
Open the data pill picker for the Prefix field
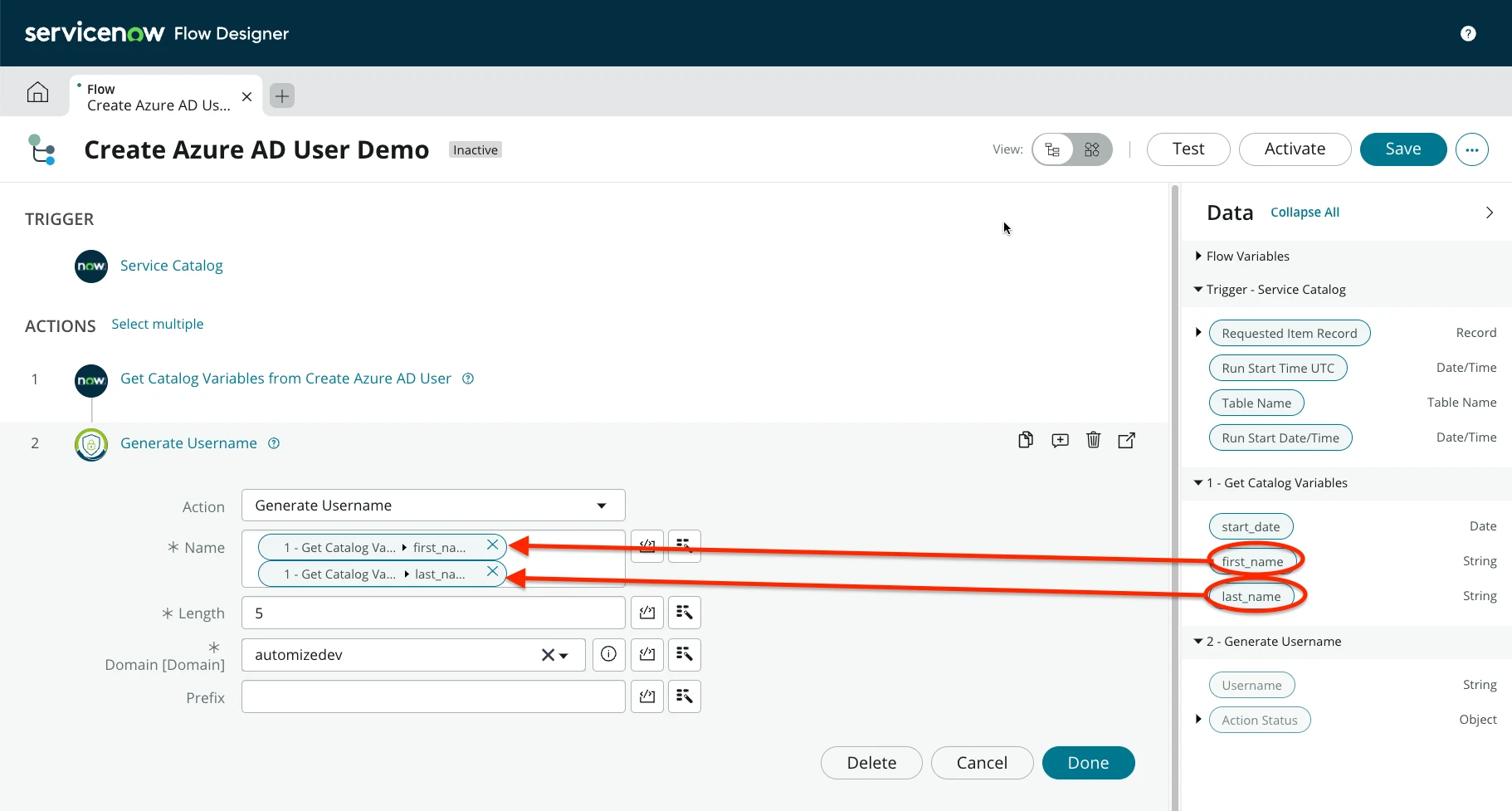[684, 696]
